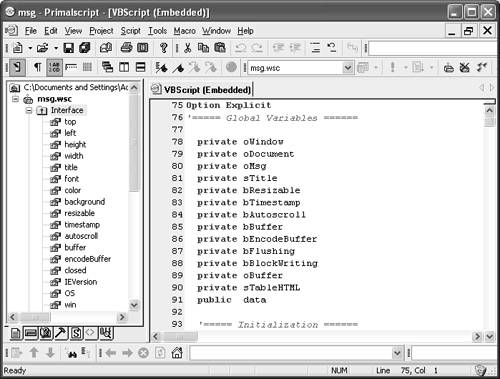Click the cascade windows icon
The width and height of the screenshot is (500, 379).
107,67
